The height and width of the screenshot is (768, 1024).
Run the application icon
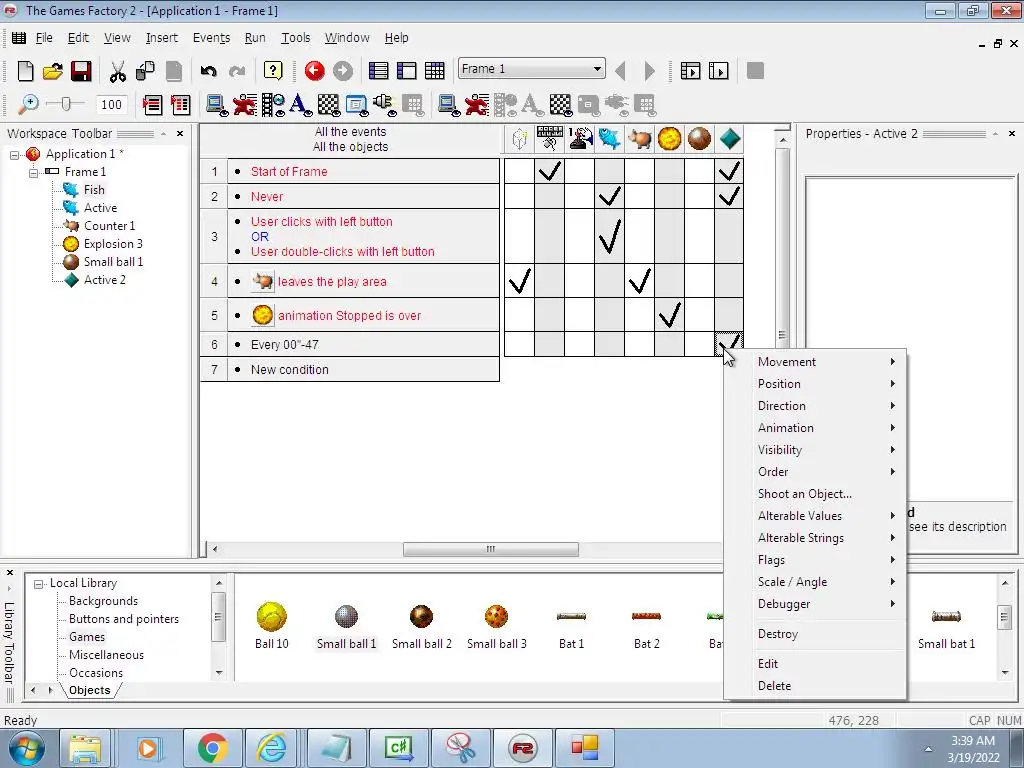pyautogui.click(x=690, y=71)
